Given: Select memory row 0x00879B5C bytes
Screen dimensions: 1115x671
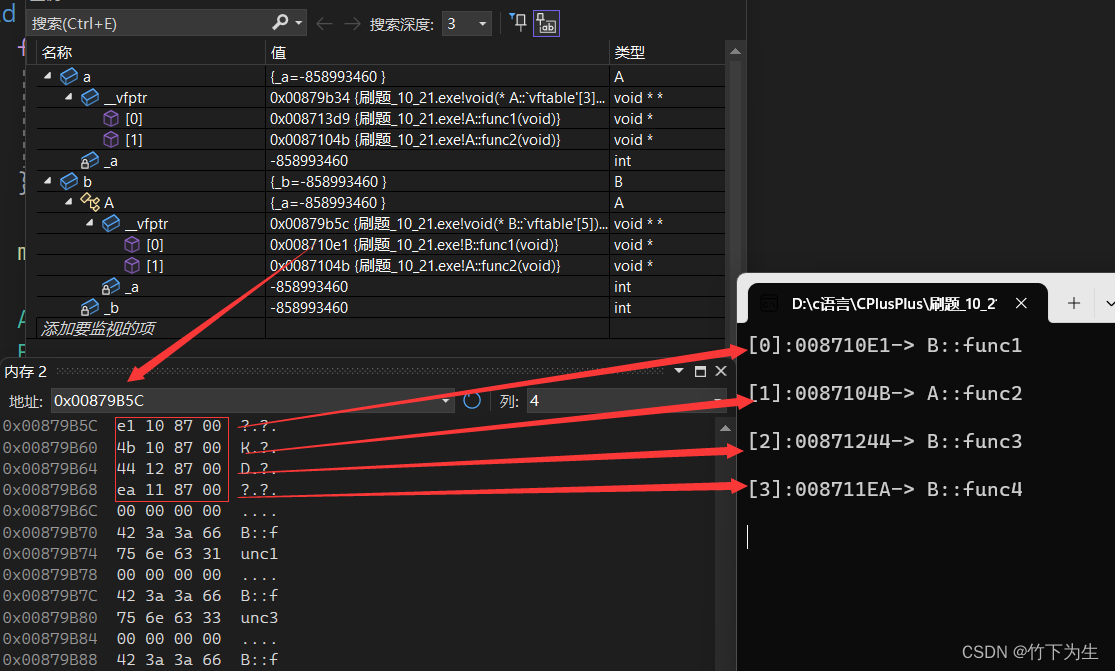Looking at the screenshot, I should coord(169,426).
